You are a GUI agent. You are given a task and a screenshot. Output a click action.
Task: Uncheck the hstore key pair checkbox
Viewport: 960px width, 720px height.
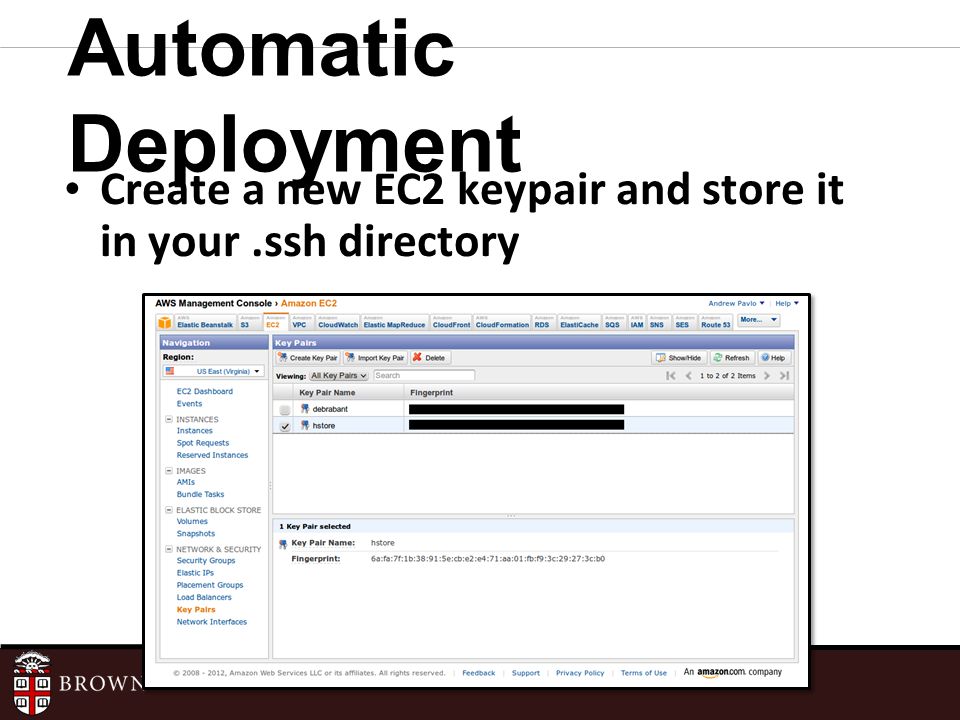pos(285,426)
